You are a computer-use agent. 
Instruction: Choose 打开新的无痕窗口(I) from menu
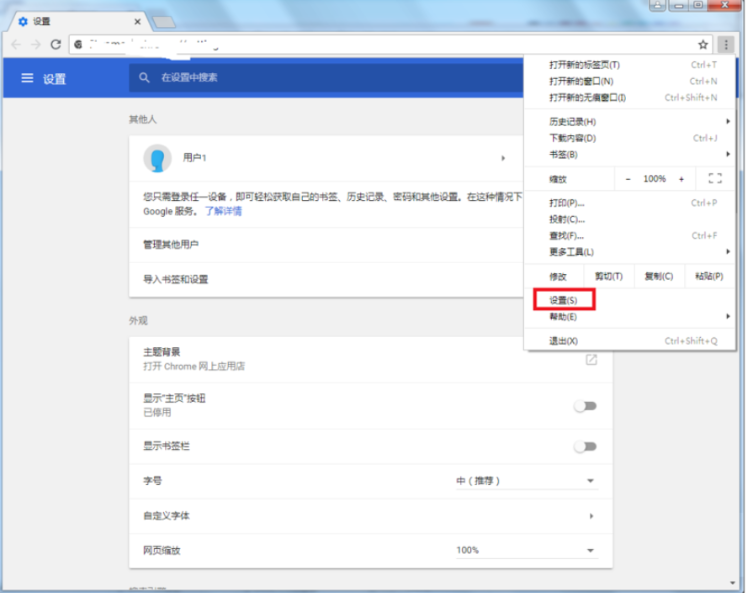(x=587, y=97)
